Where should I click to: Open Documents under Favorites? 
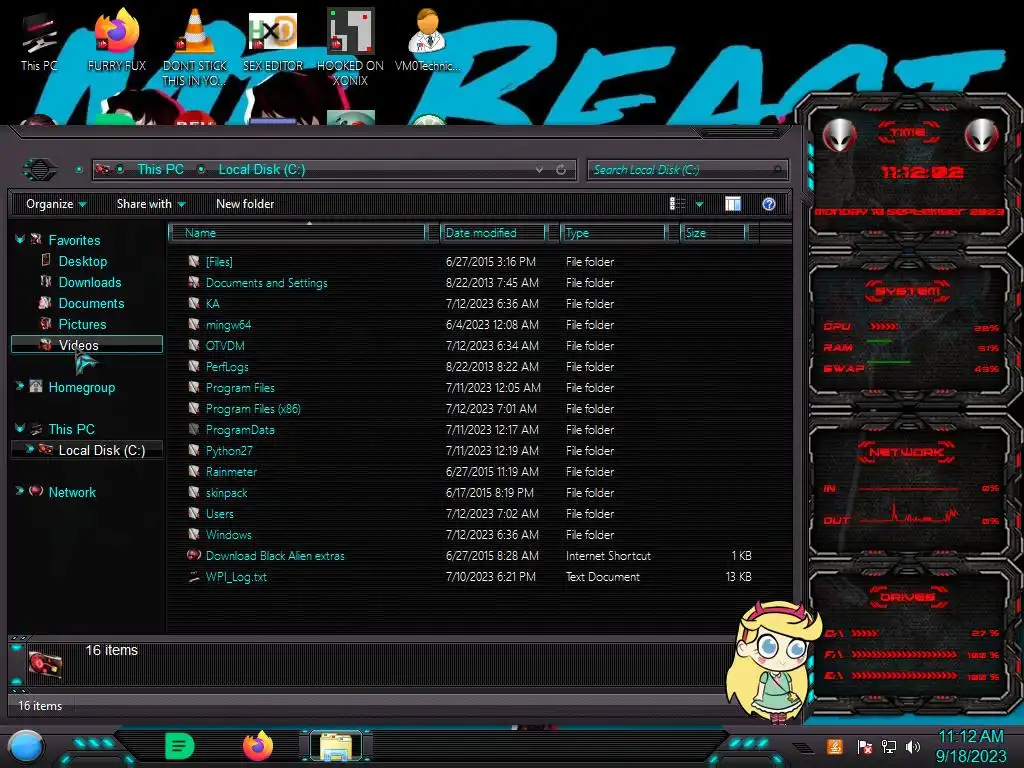(x=91, y=303)
